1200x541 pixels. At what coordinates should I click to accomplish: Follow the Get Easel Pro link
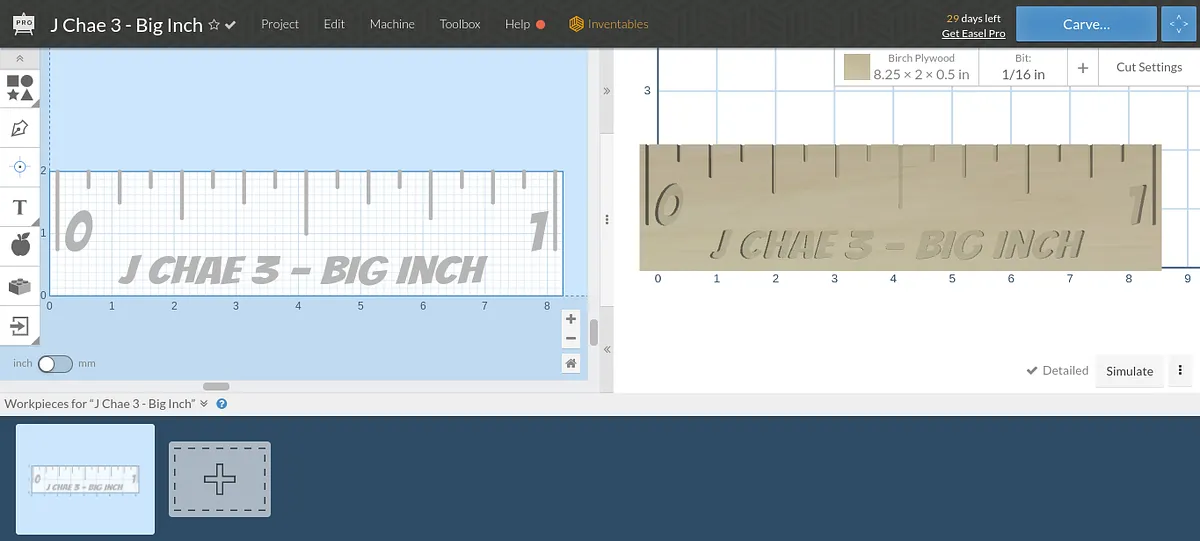(x=973, y=34)
